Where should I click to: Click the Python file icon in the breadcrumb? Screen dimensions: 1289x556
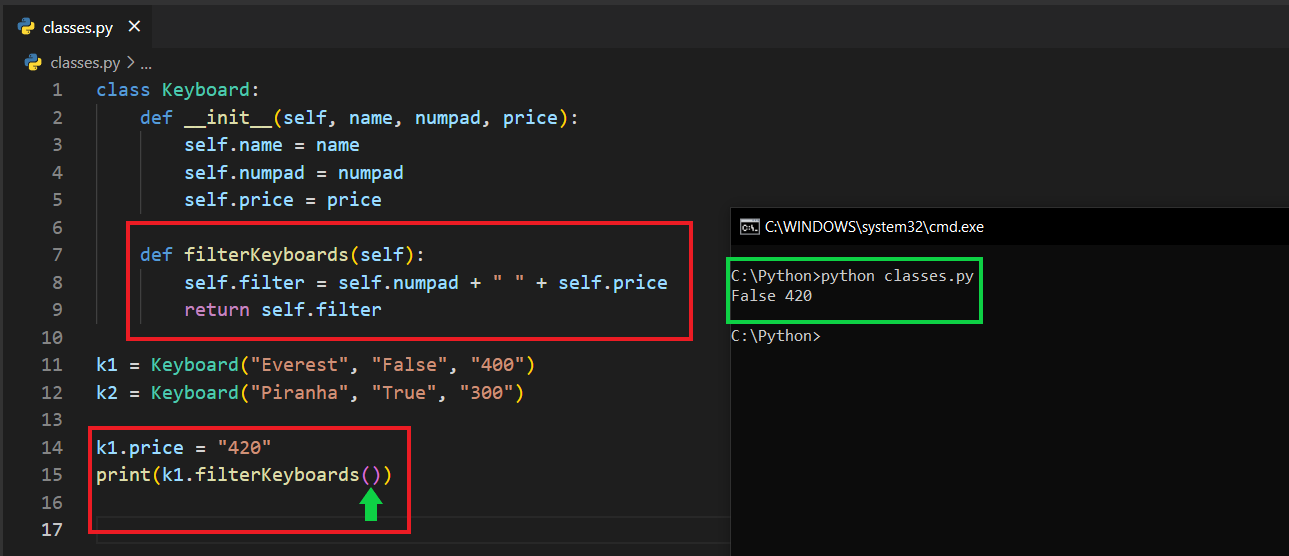(35, 62)
